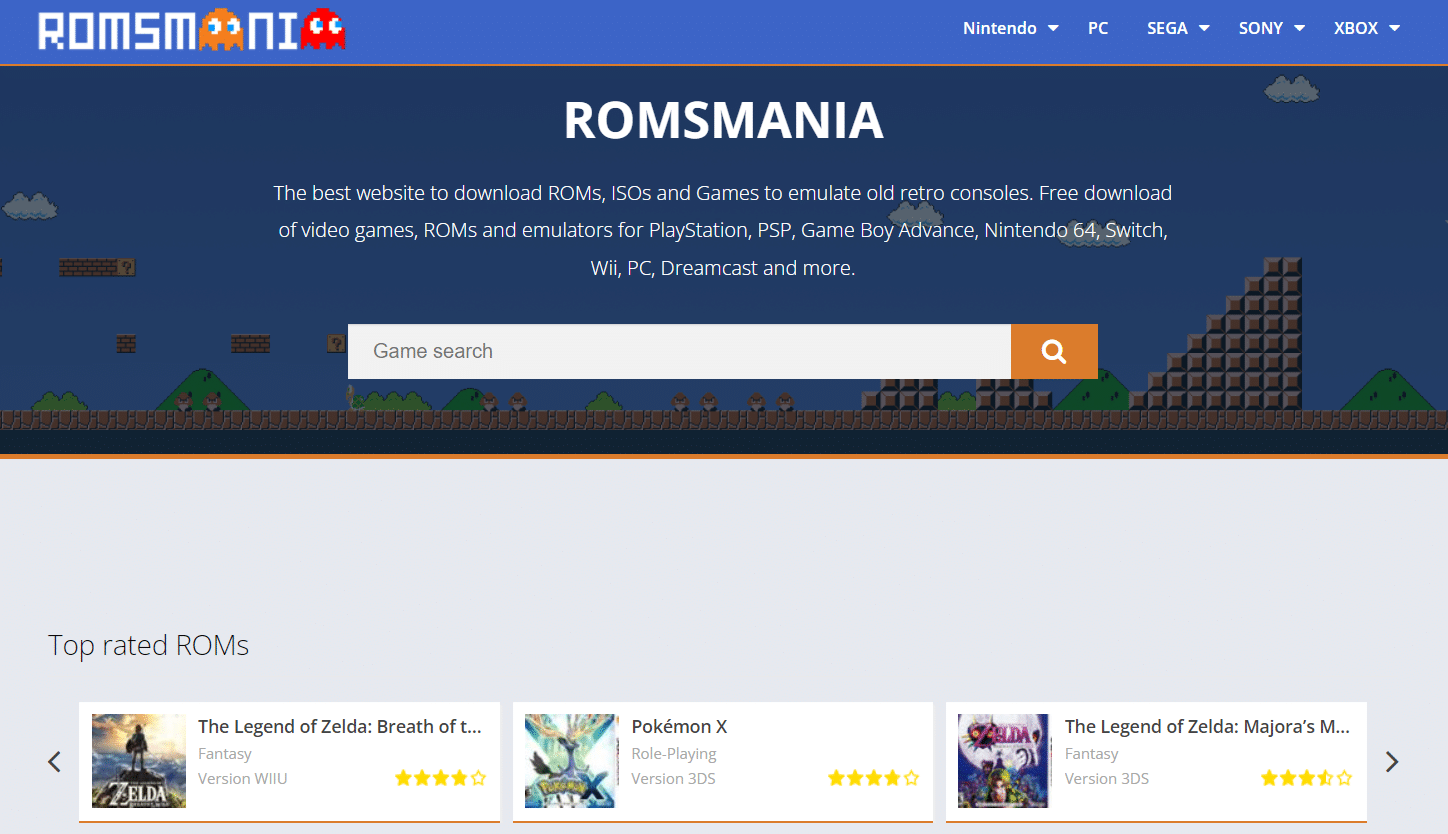
Task: Click the Majora's Mask star rating
Action: (1306, 778)
